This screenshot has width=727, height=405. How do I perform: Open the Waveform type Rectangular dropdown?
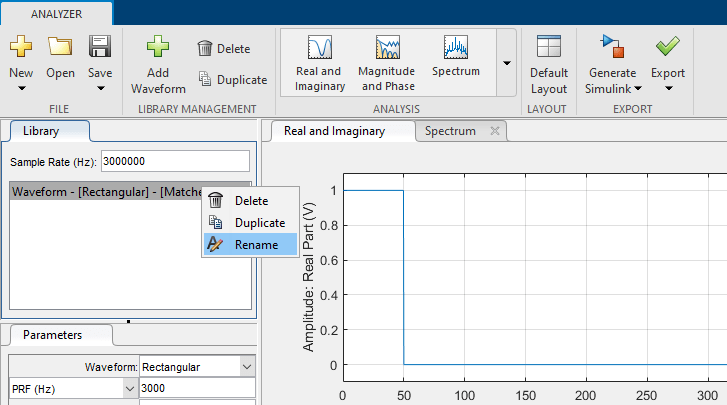click(x=247, y=367)
